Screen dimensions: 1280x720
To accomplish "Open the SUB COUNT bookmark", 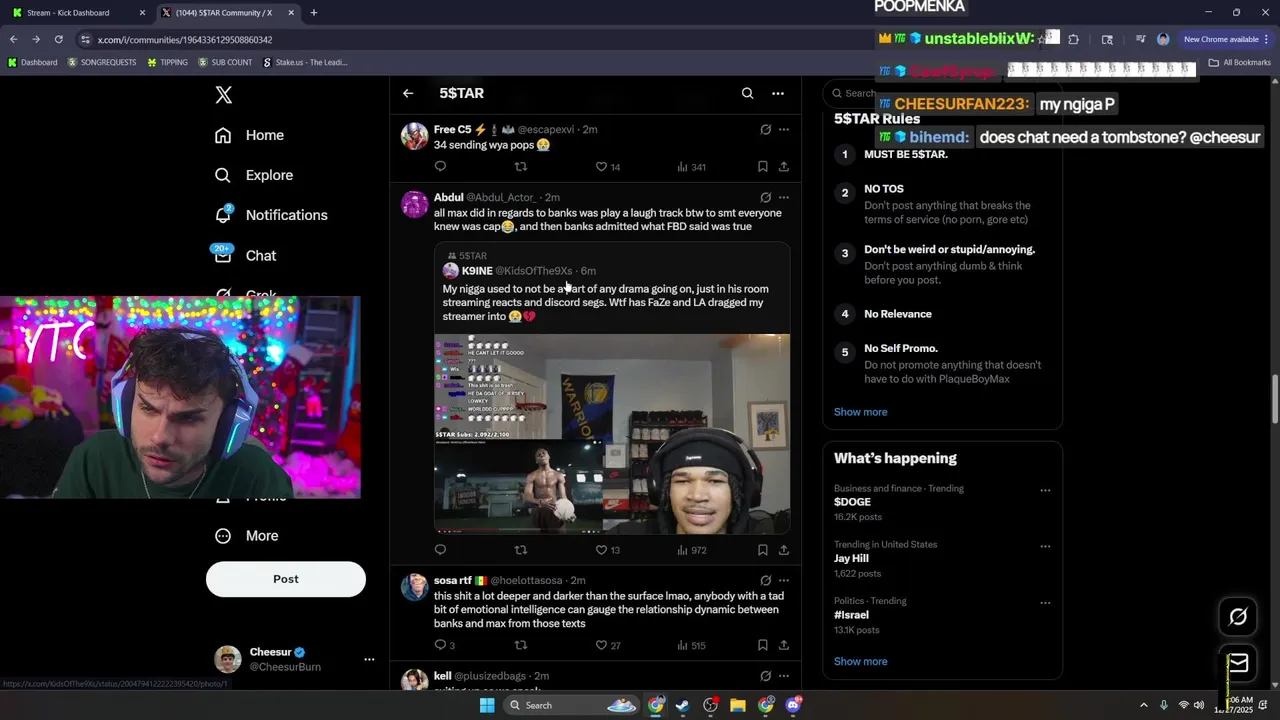I will (x=225, y=62).
